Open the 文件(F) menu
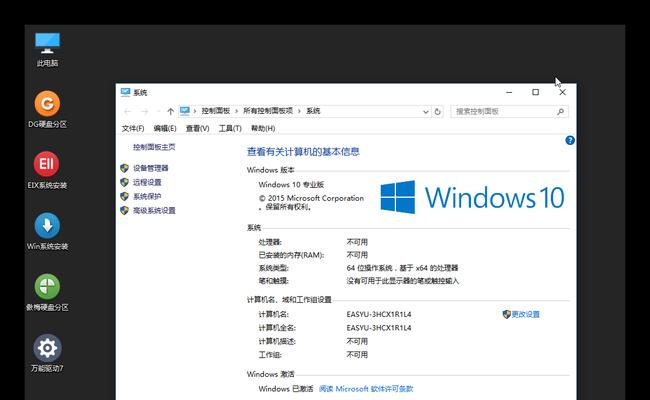The height and width of the screenshot is (400, 650). 133,128
